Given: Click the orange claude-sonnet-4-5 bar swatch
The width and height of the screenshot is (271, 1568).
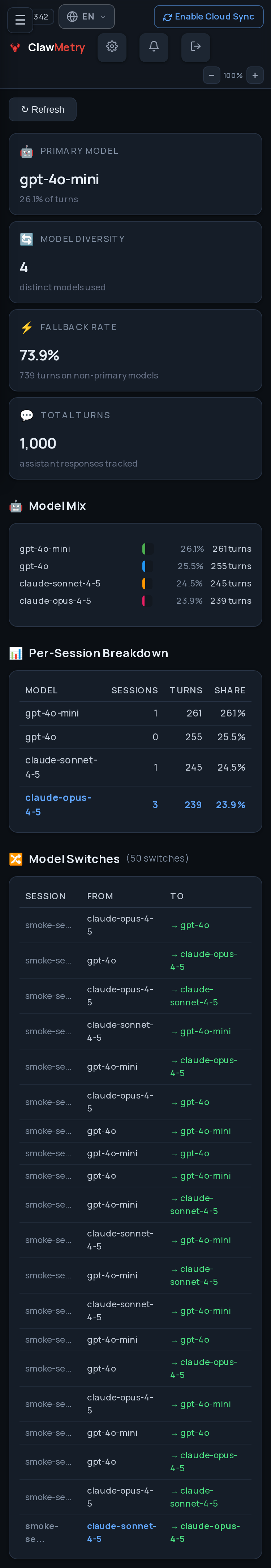Looking at the screenshot, I should [x=144, y=583].
